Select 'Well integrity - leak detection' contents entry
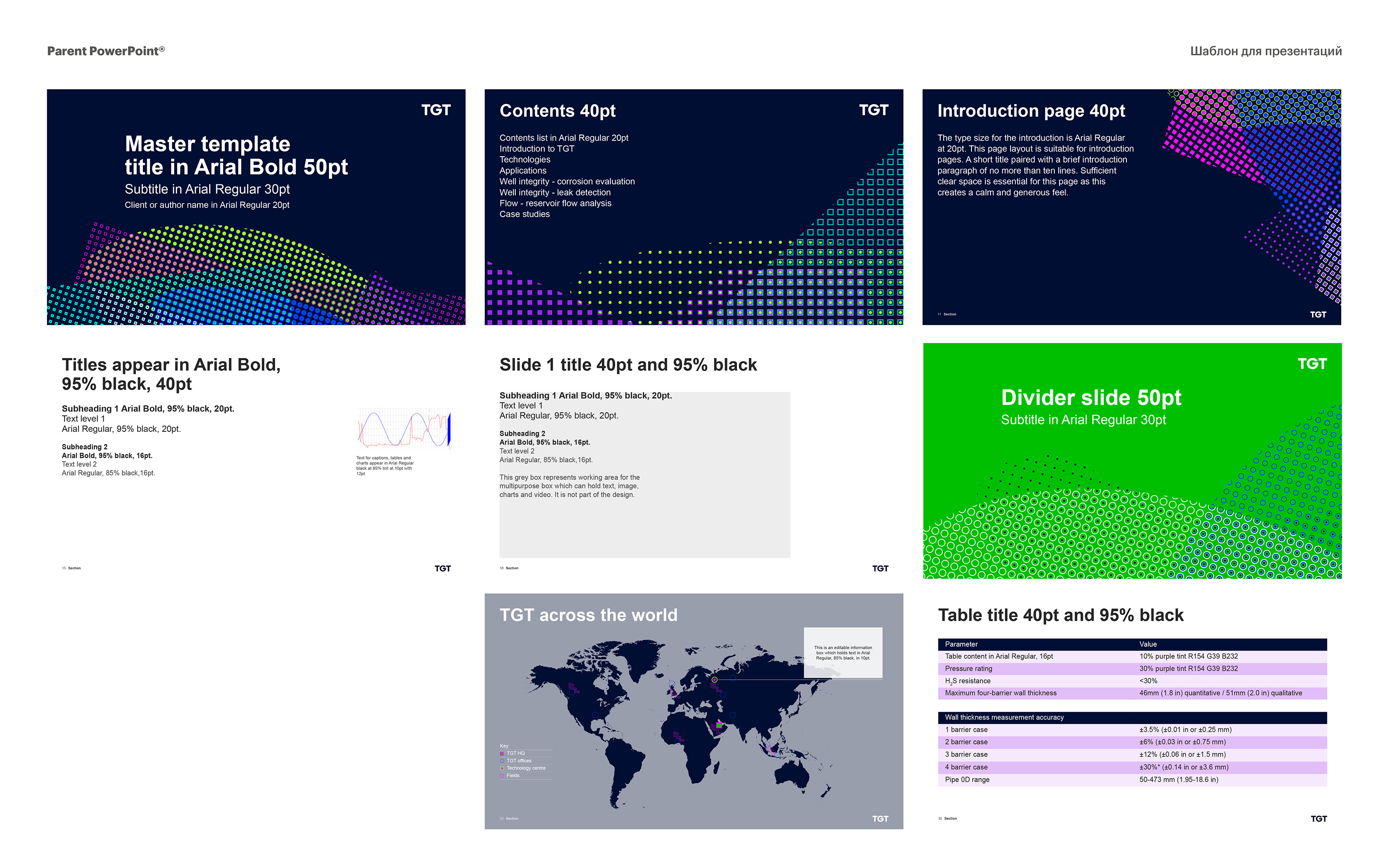Viewport: 1389px width, 868px height. pyautogui.click(x=554, y=192)
